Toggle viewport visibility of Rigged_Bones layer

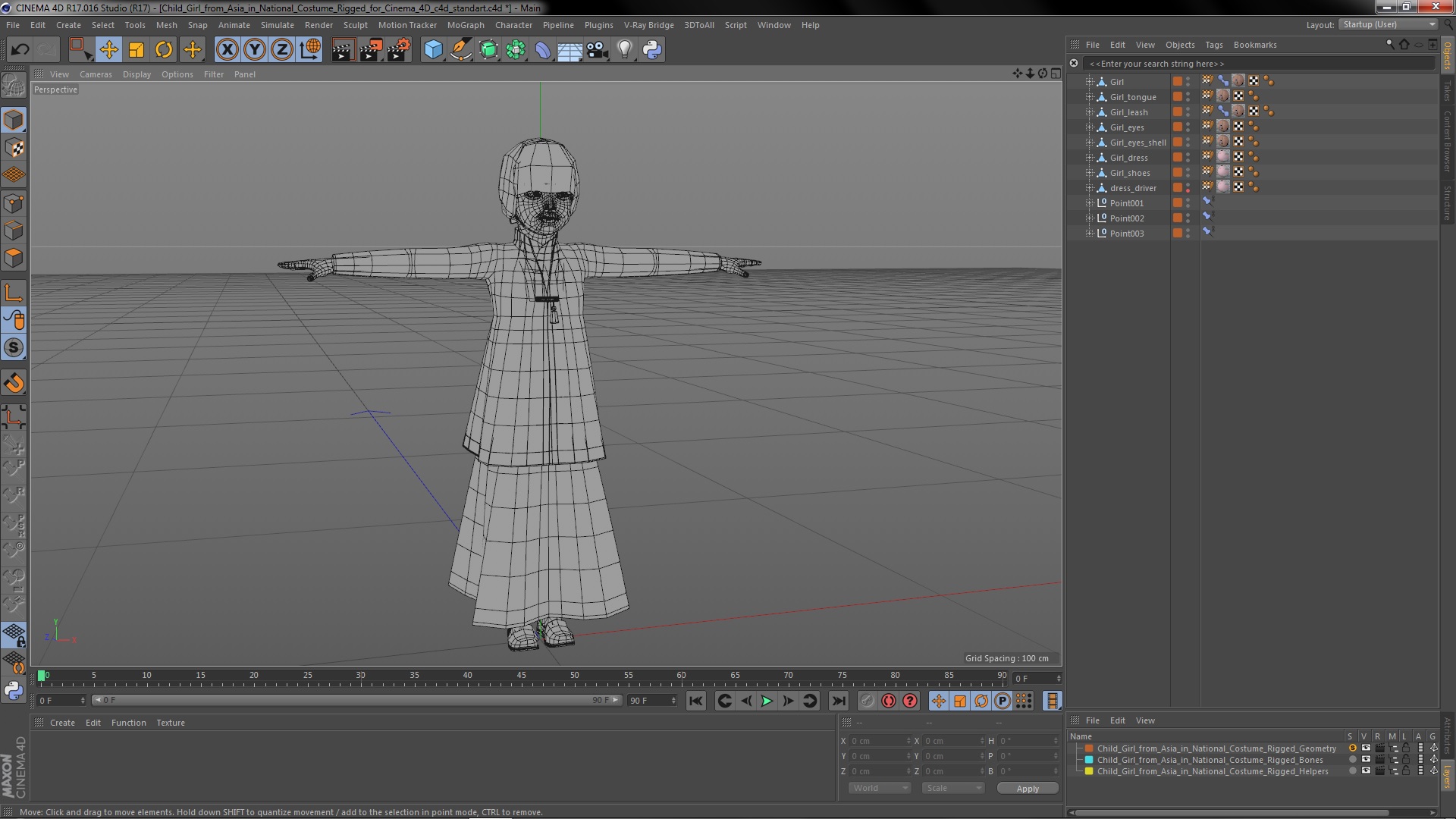pyautogui.click(x=1366, y=759)
